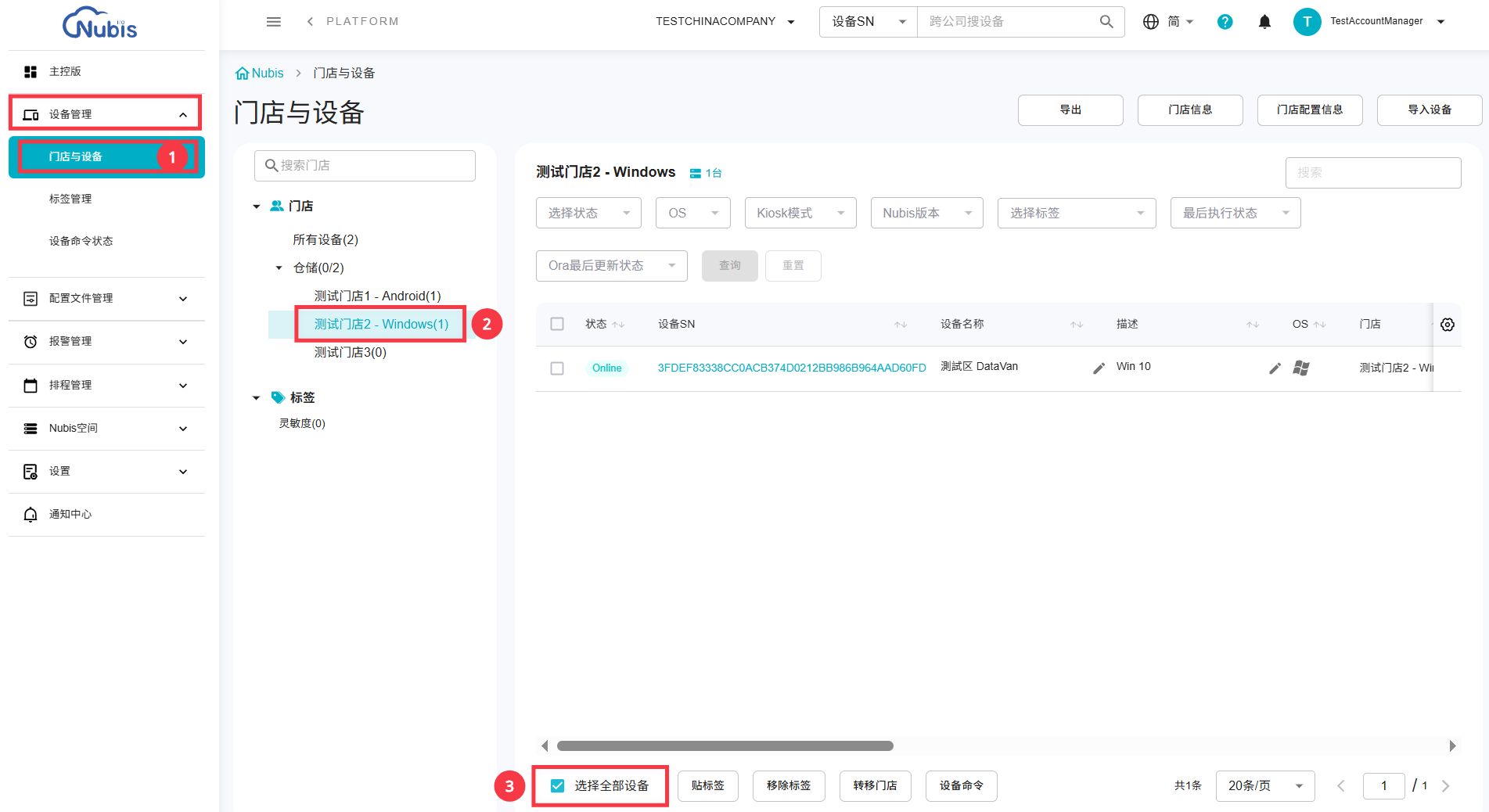
Task: Toggle the hamburger menu icon
Action: click(x=274, y=22)
